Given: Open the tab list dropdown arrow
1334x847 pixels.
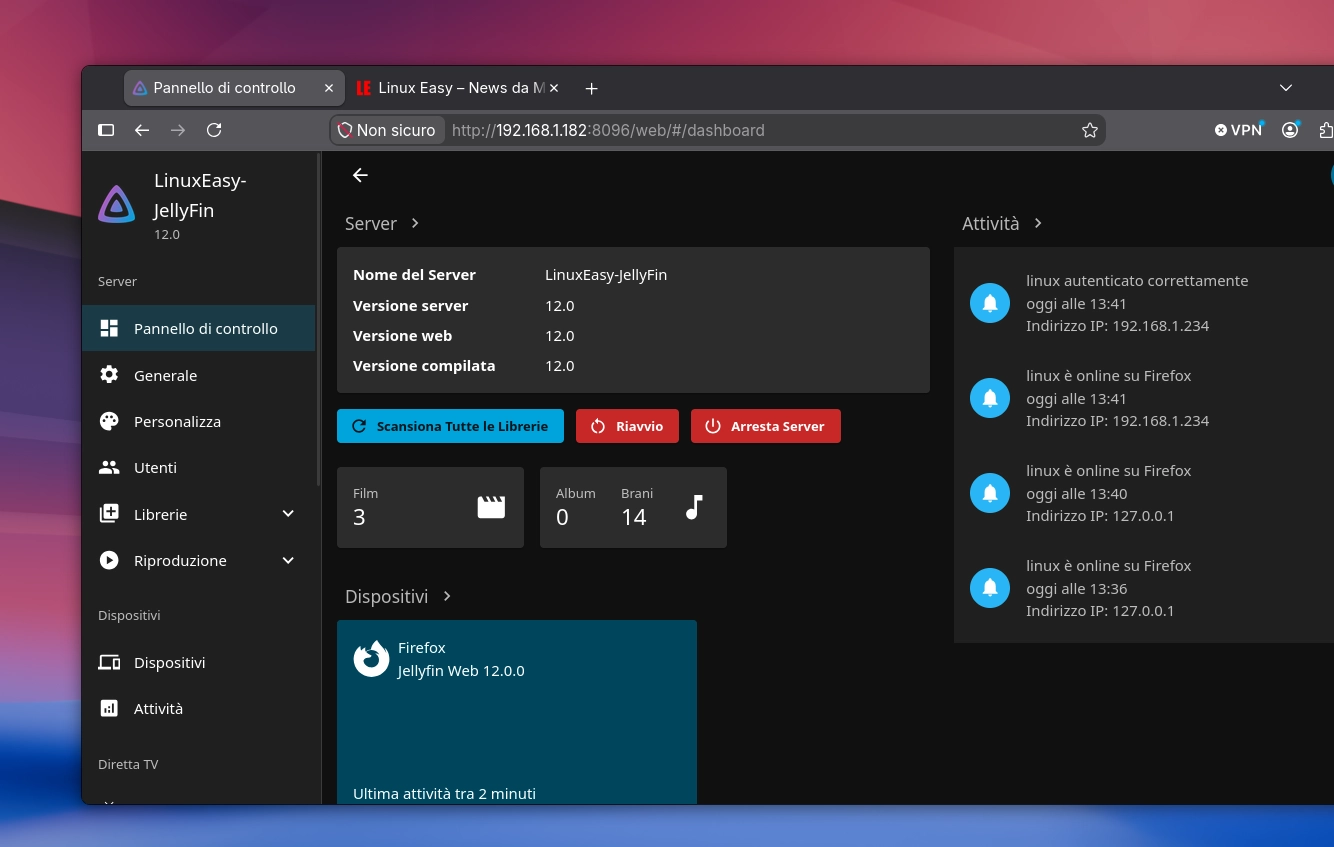Looking at the screenshot, I should click(1286, 88).
